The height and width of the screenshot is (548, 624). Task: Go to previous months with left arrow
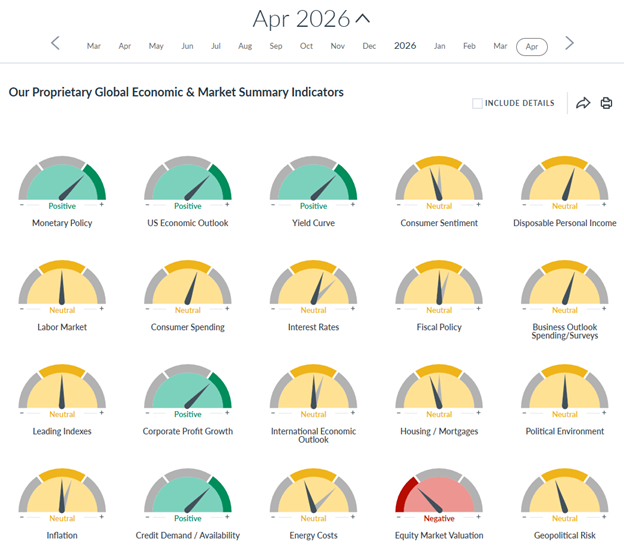55,43
